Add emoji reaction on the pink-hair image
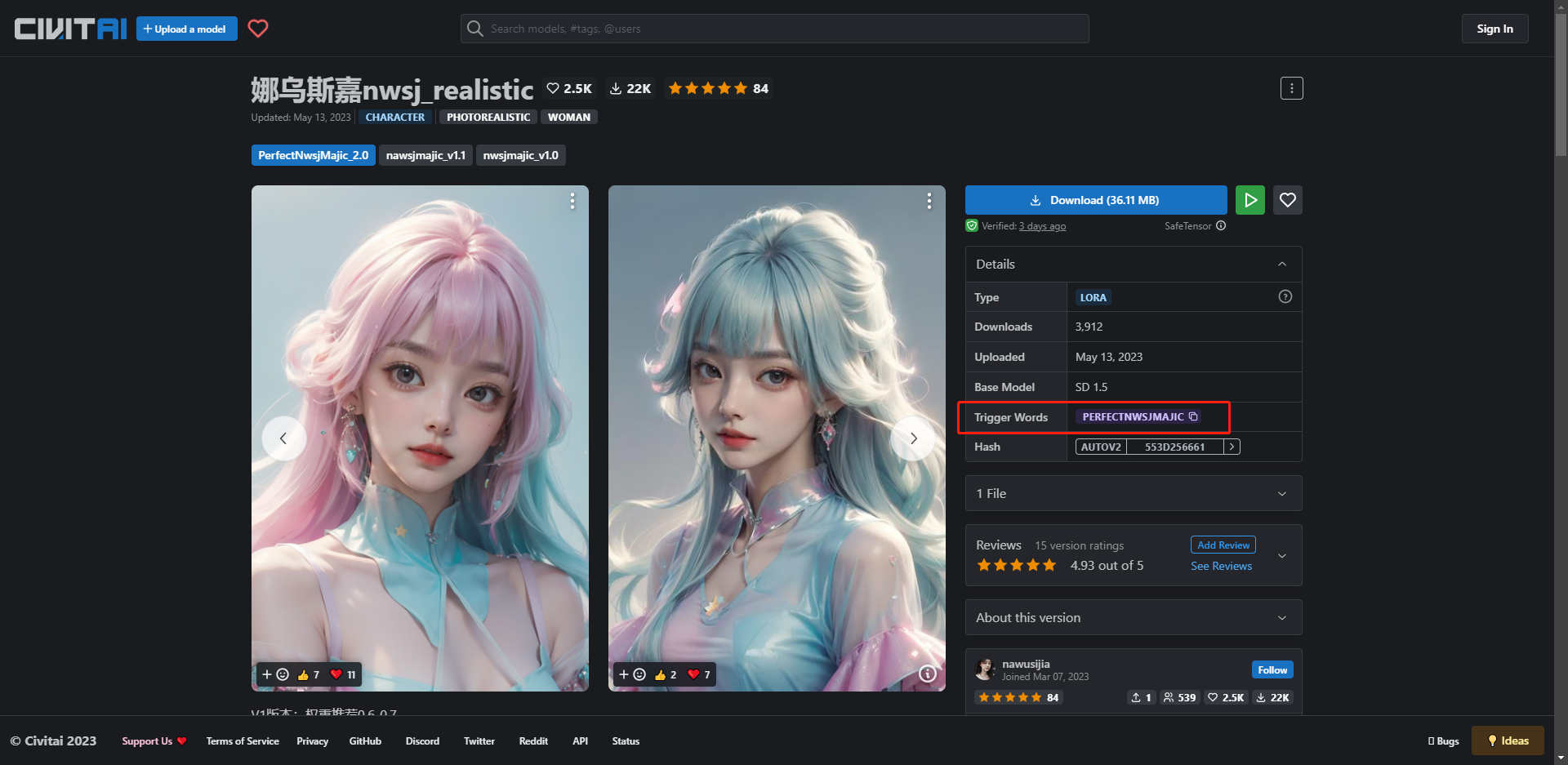 [x=275, y=674]
